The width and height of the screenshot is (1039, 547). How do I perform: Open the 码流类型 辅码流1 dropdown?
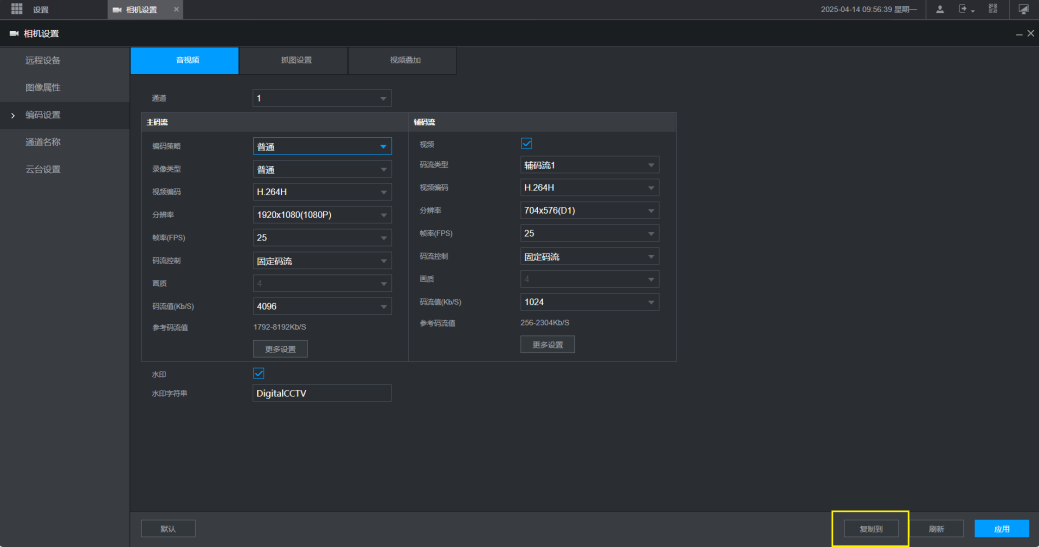click(589, 165)
